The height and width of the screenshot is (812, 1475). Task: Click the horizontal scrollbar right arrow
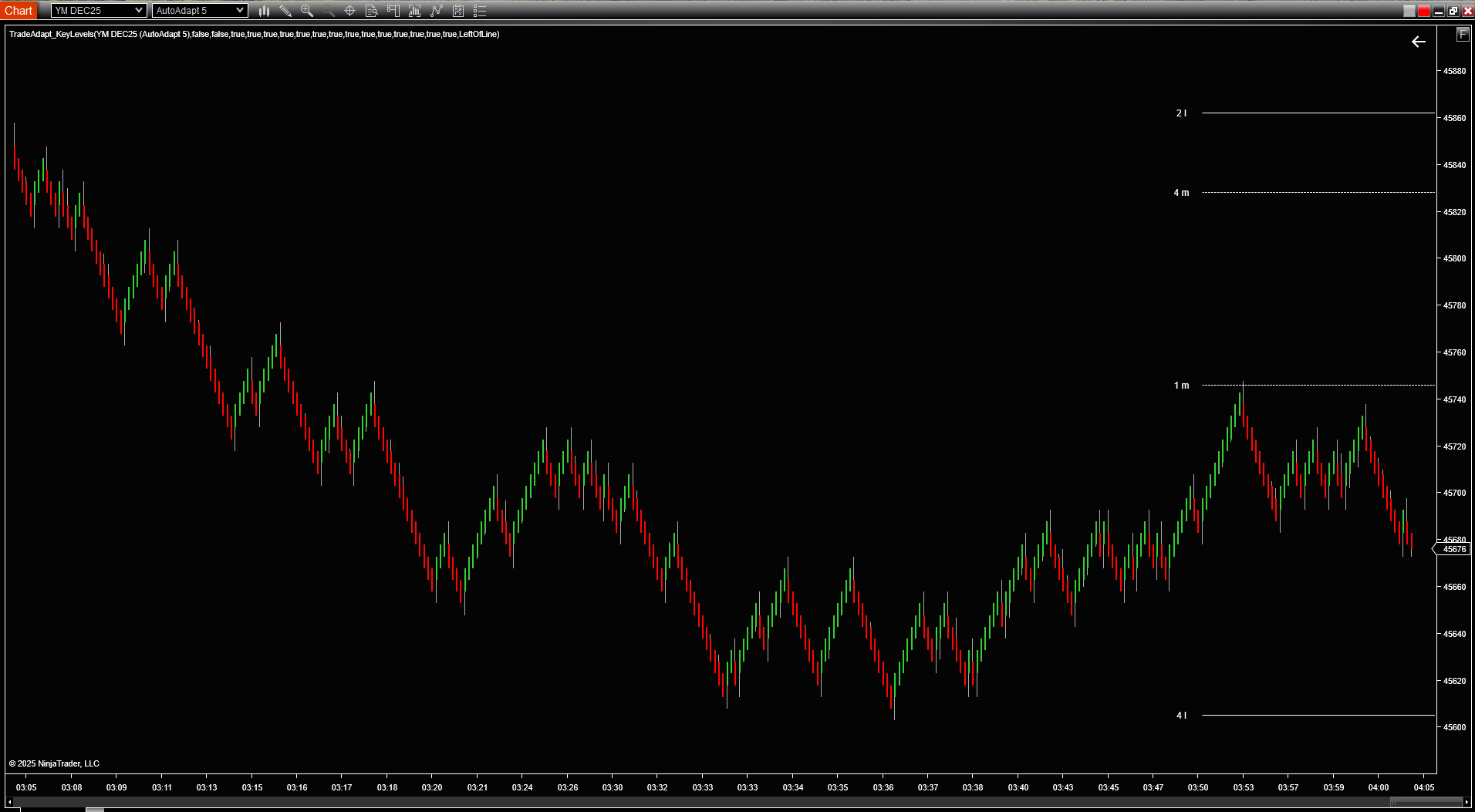tap(1467, 802)
